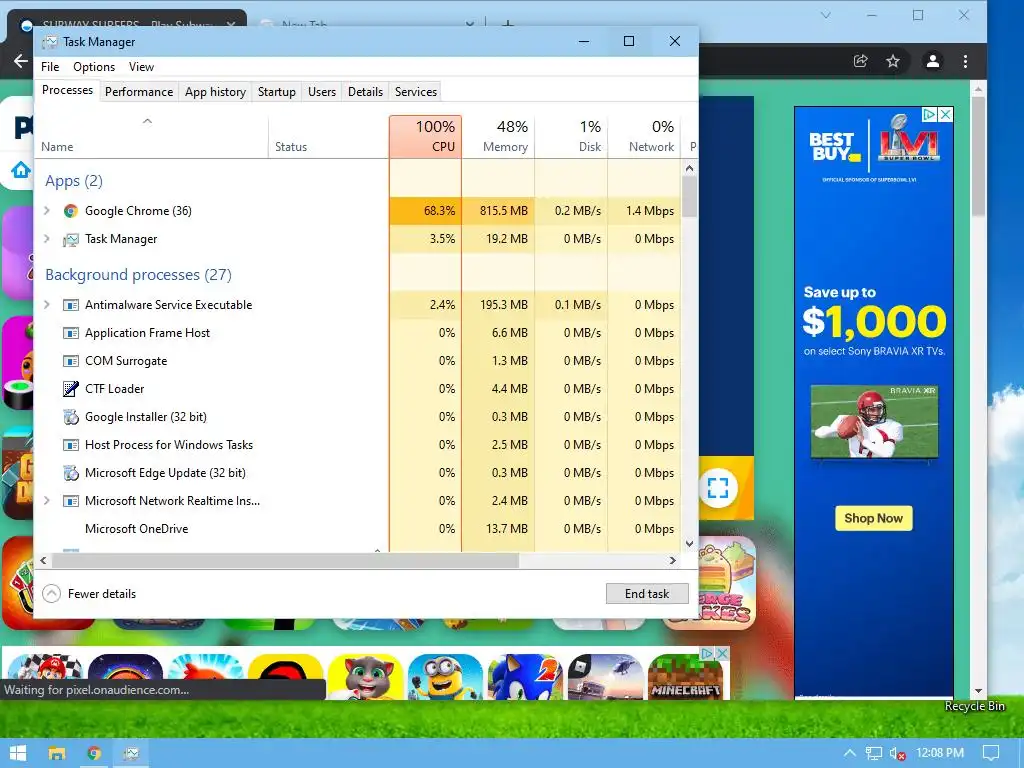Viewport: 1024px width, 768px height.
Task: Open Chrome tab search dropdown arrow
Action: (x=826, y=15)
